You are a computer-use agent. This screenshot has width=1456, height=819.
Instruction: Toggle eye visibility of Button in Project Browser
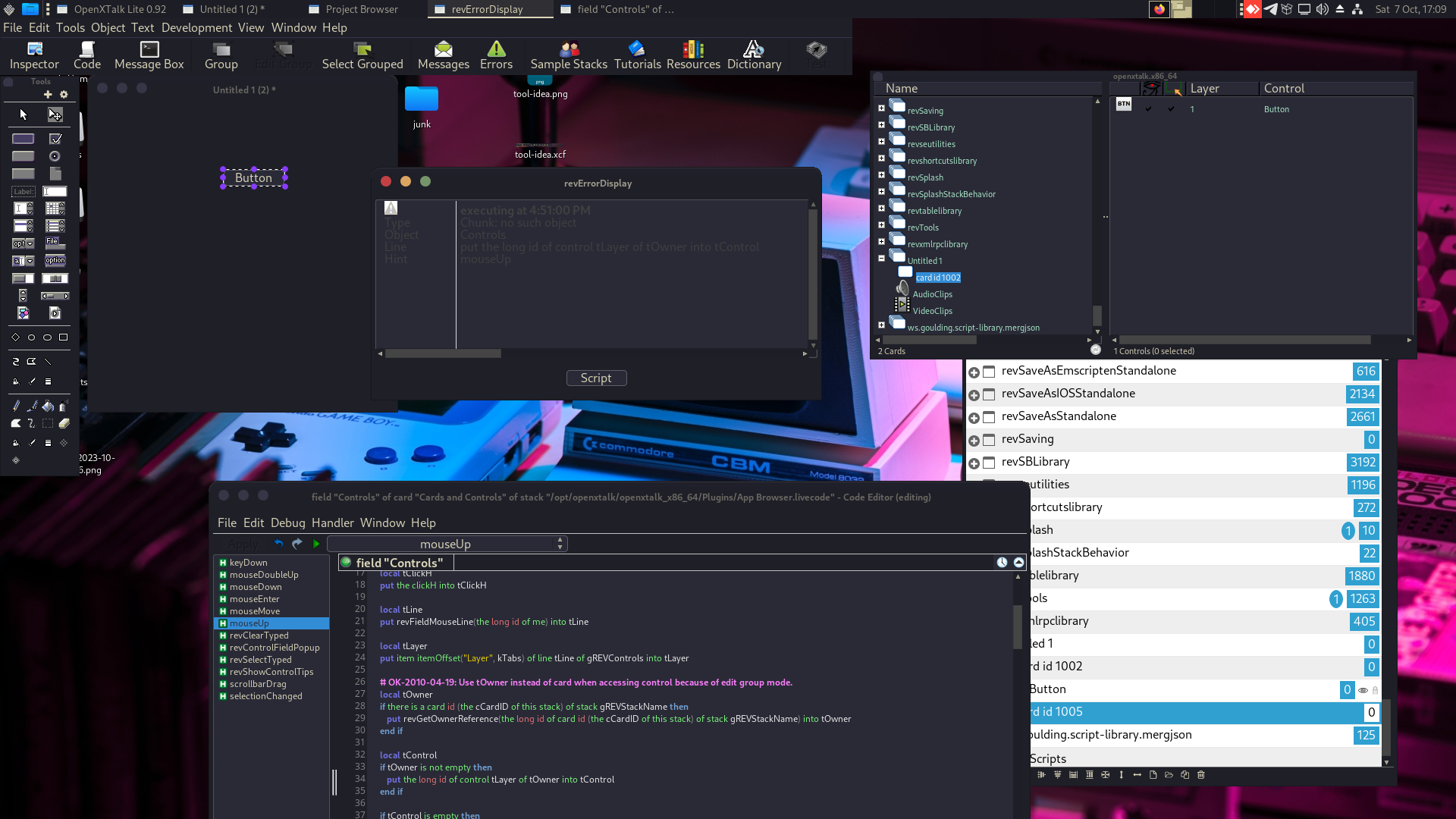[1363, 690]
